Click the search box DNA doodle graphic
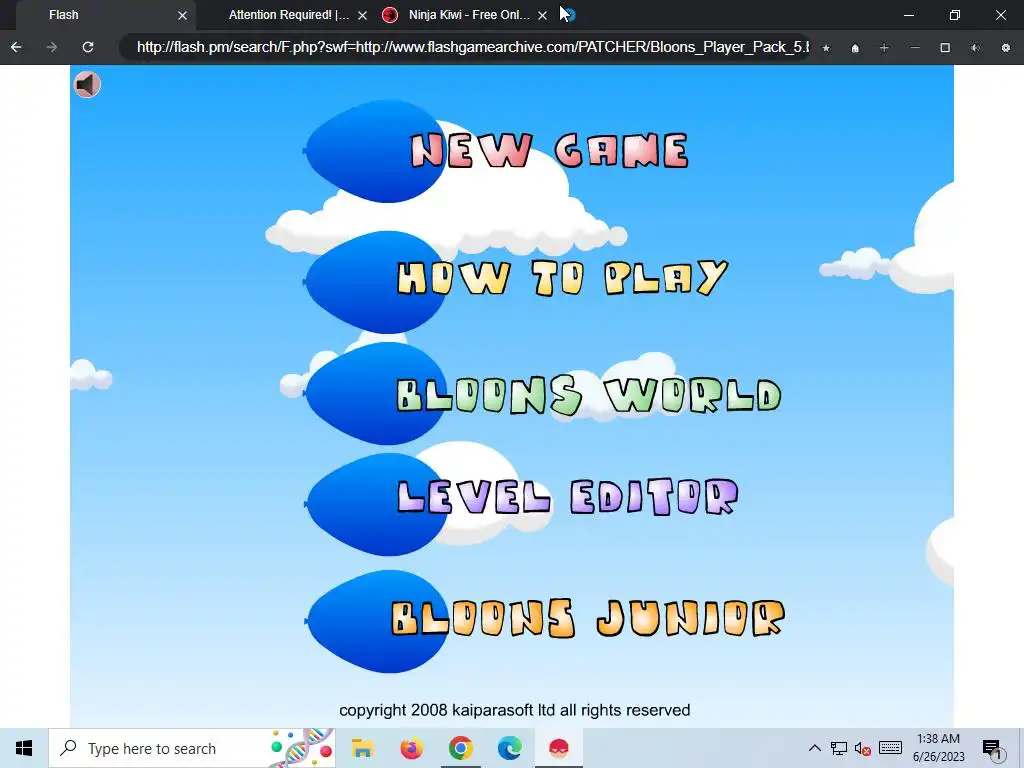 coord(302,748)
